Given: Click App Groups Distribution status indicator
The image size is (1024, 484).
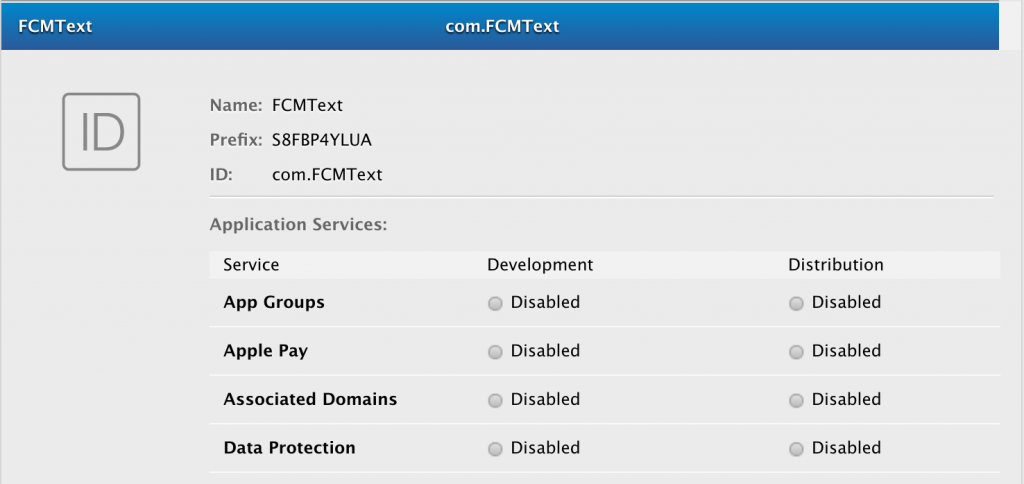Looking at the screenshot, I should coord(796,303).
